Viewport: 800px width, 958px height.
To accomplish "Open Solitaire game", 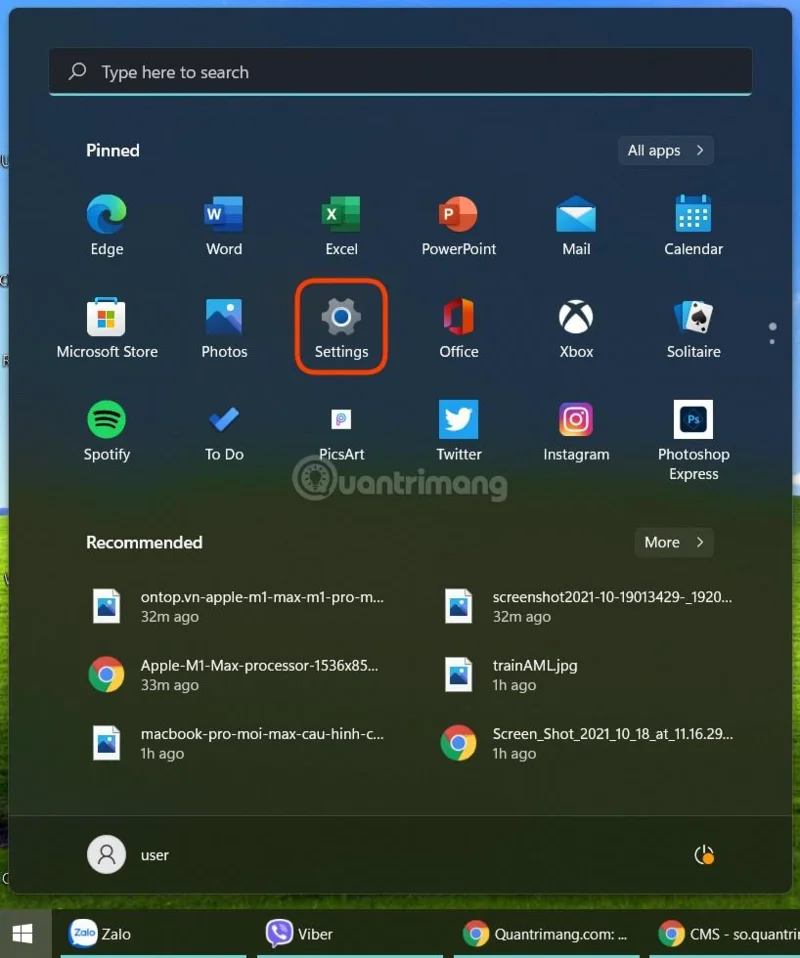I will [x=693, y=328].
